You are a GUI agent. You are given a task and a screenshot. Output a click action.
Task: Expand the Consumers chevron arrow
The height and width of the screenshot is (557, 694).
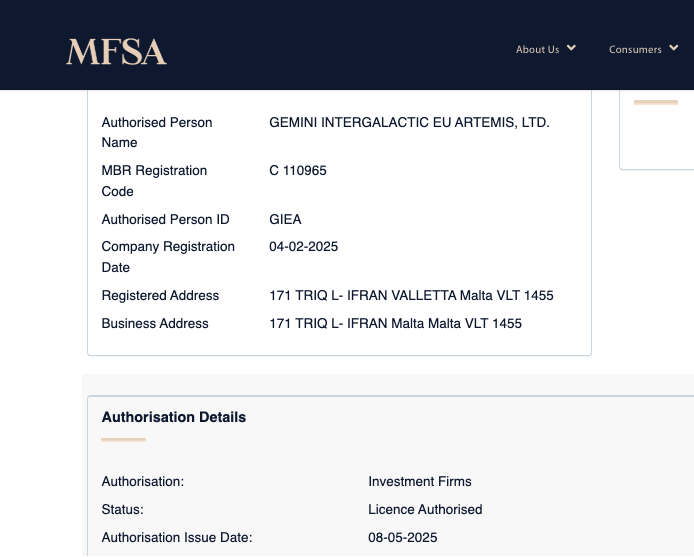(x=673, y=48)
